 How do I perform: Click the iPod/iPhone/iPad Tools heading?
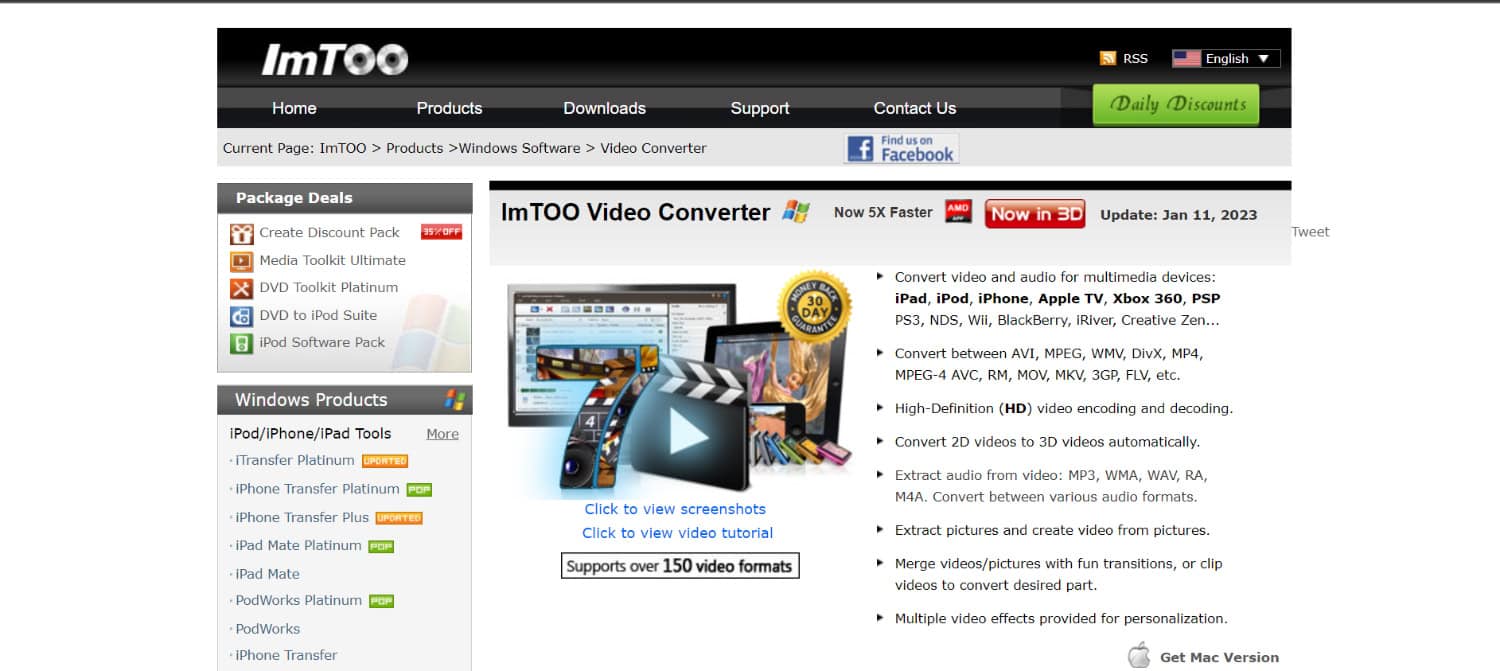(x=310, y=434)
